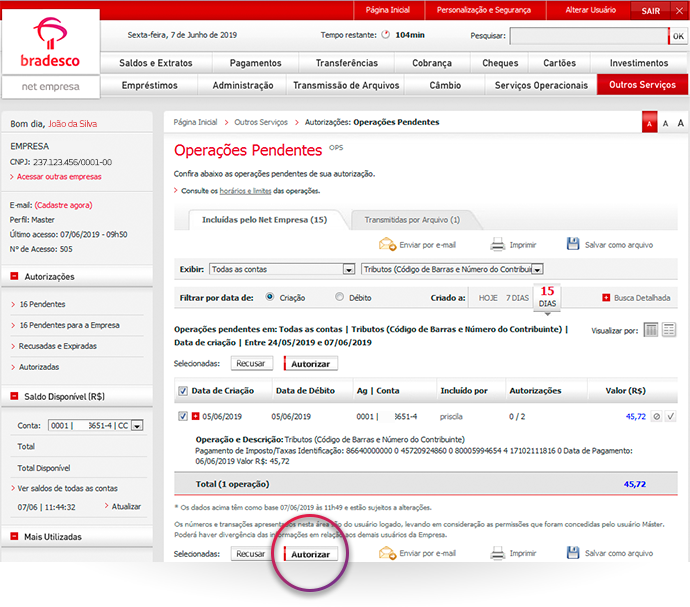The image size is (690, 607).
Task: Click the bottom Autorizar button
Action: point(310,553)
